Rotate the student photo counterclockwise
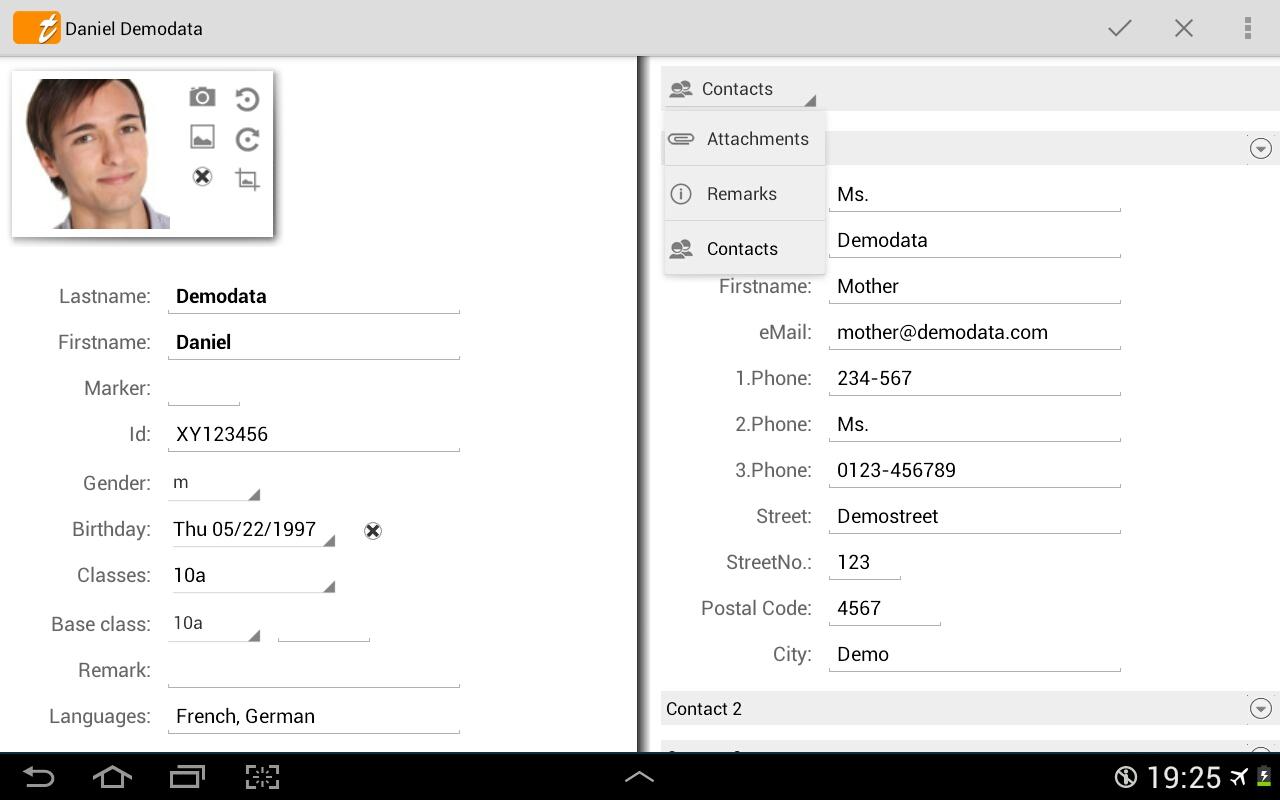 click(x=247, y=98)
